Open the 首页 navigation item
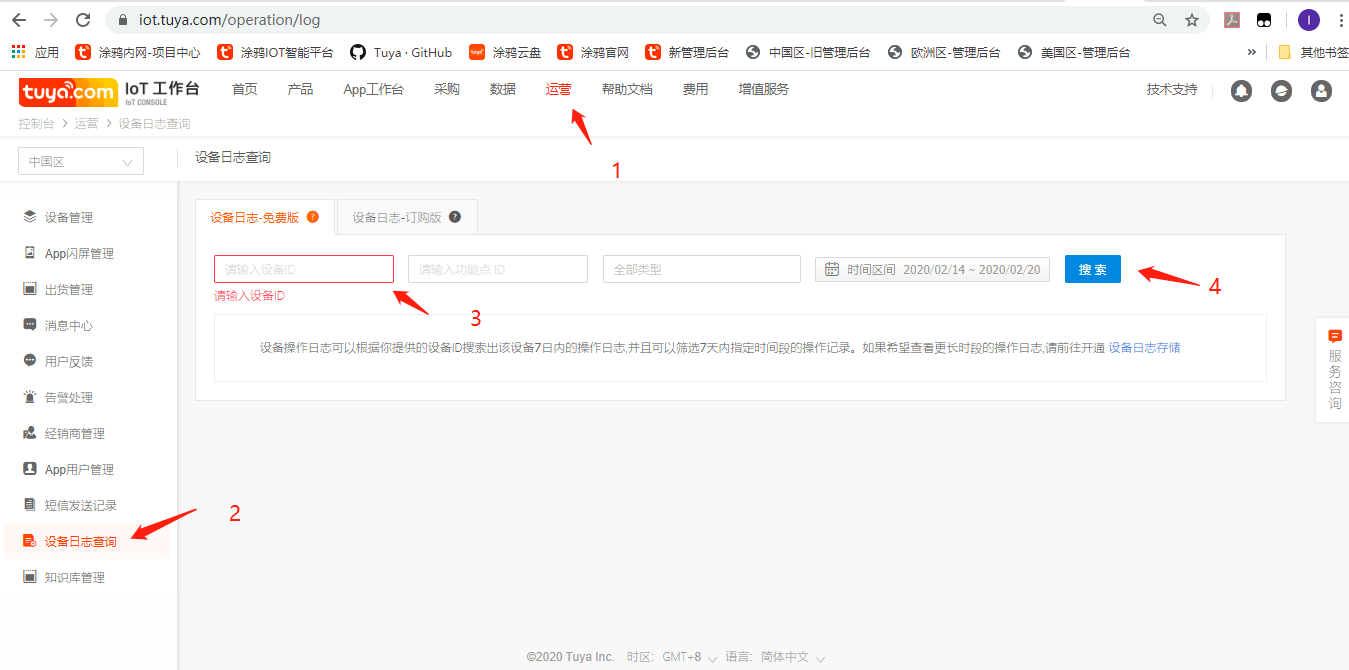 click(245, 89)
